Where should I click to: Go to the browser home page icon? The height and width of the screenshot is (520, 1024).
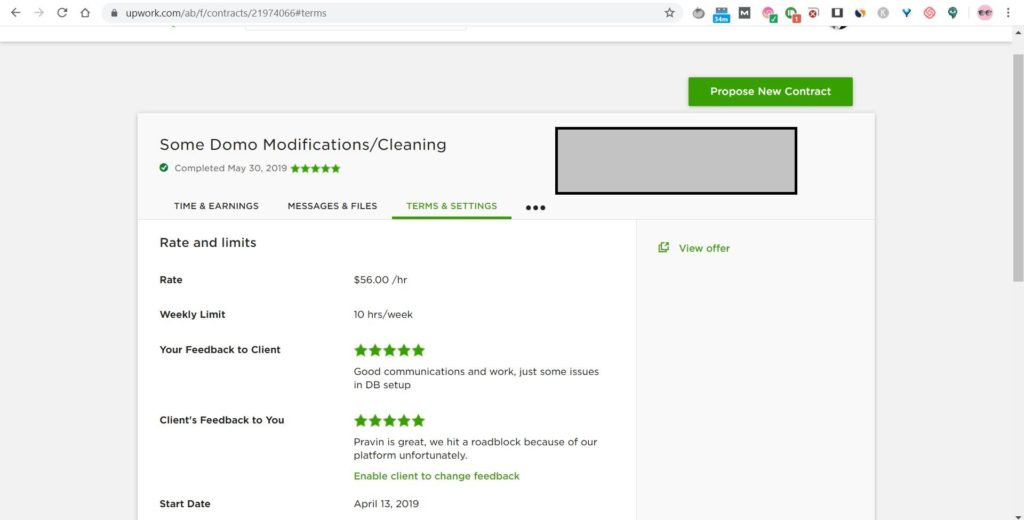tap(85, 13)
